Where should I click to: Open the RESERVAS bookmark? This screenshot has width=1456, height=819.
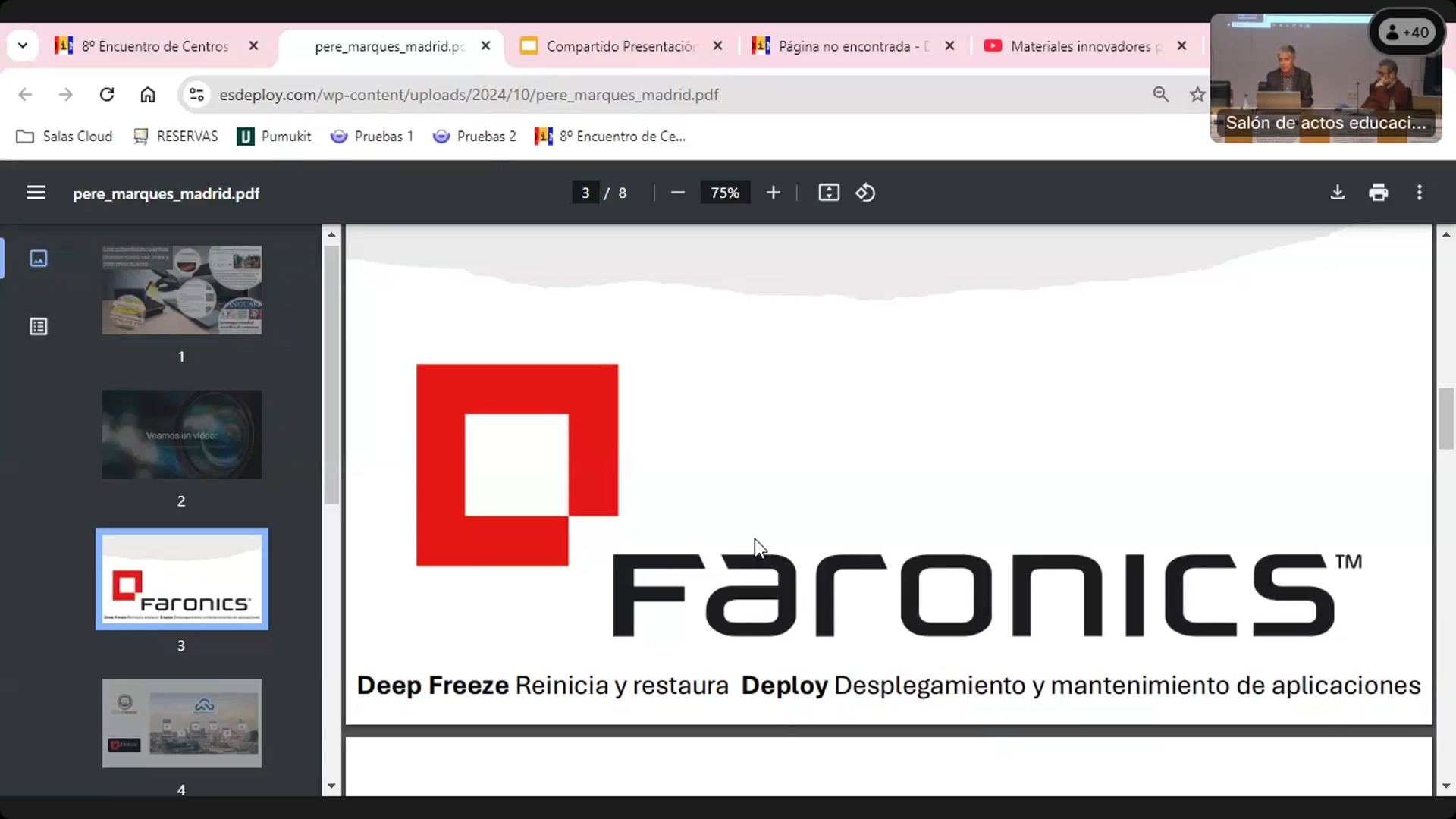(175, 136)
